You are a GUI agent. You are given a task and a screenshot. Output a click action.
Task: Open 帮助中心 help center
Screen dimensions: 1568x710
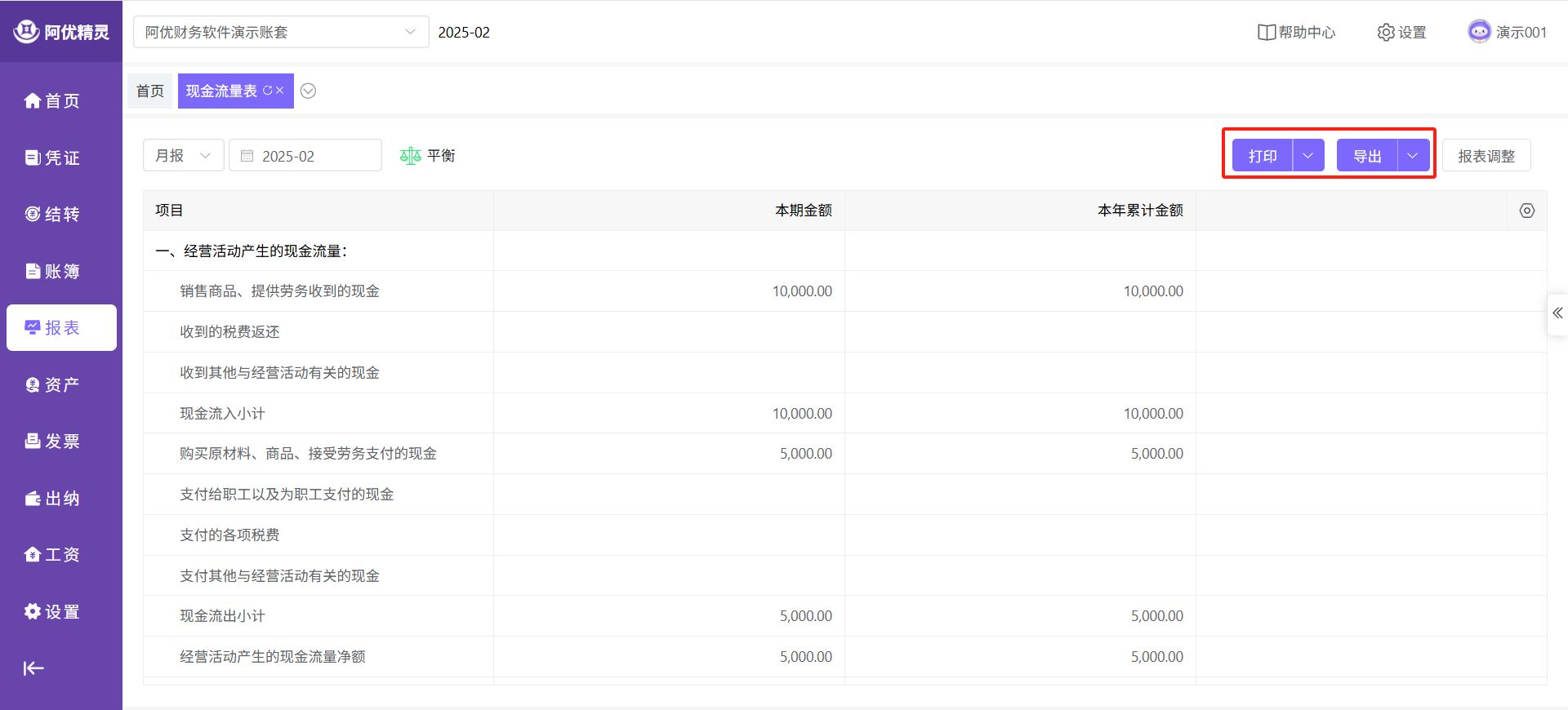click(1296, 32)
